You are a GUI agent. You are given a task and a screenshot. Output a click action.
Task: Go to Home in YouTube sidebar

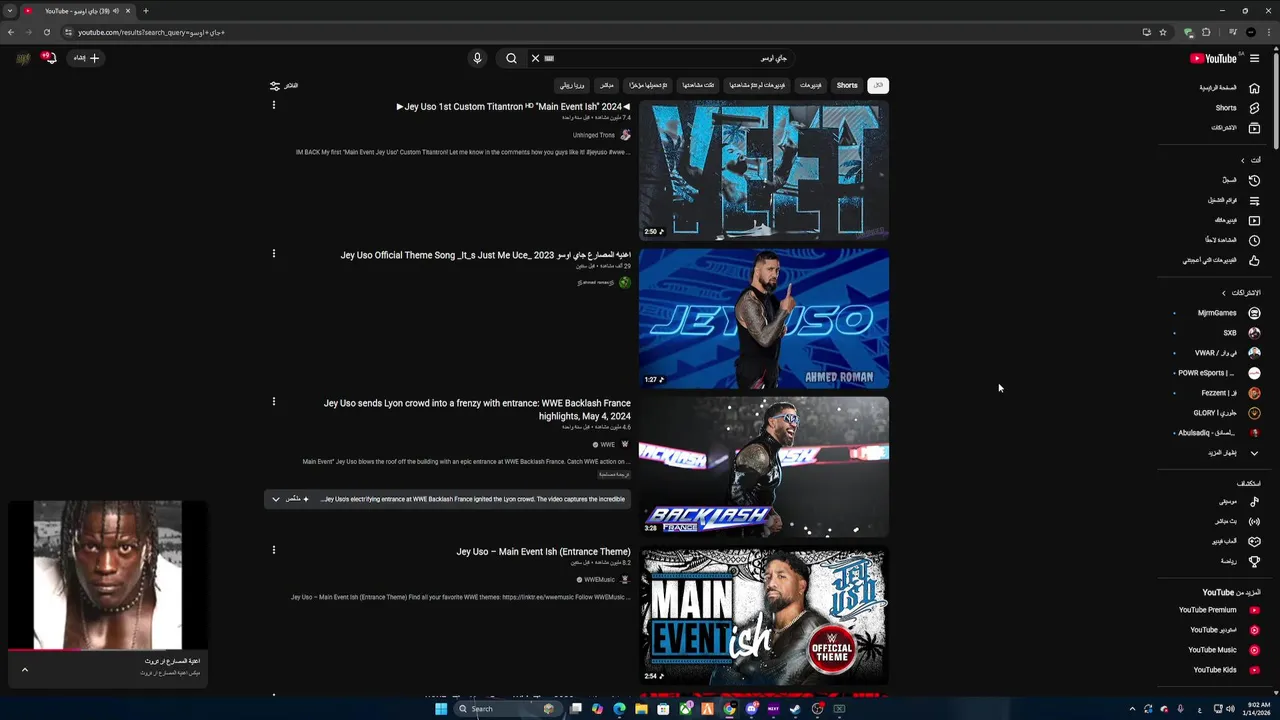point(1229,88)
